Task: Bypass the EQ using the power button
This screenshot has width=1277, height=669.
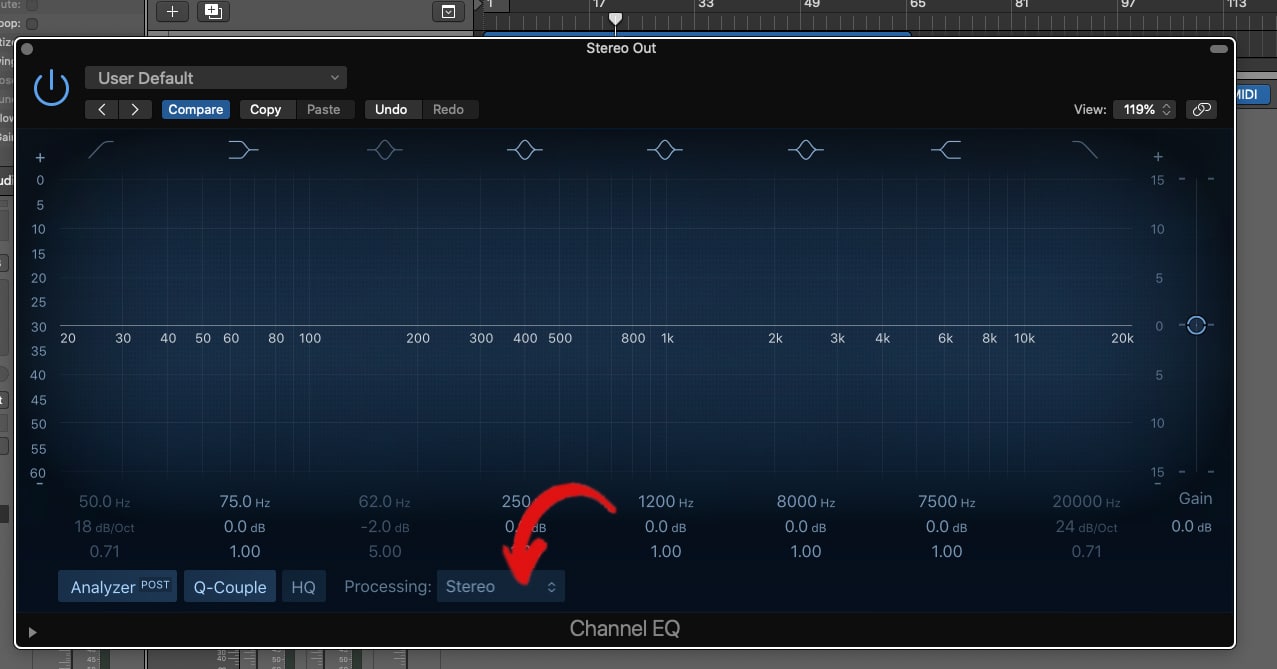Action: pos(51,87)
